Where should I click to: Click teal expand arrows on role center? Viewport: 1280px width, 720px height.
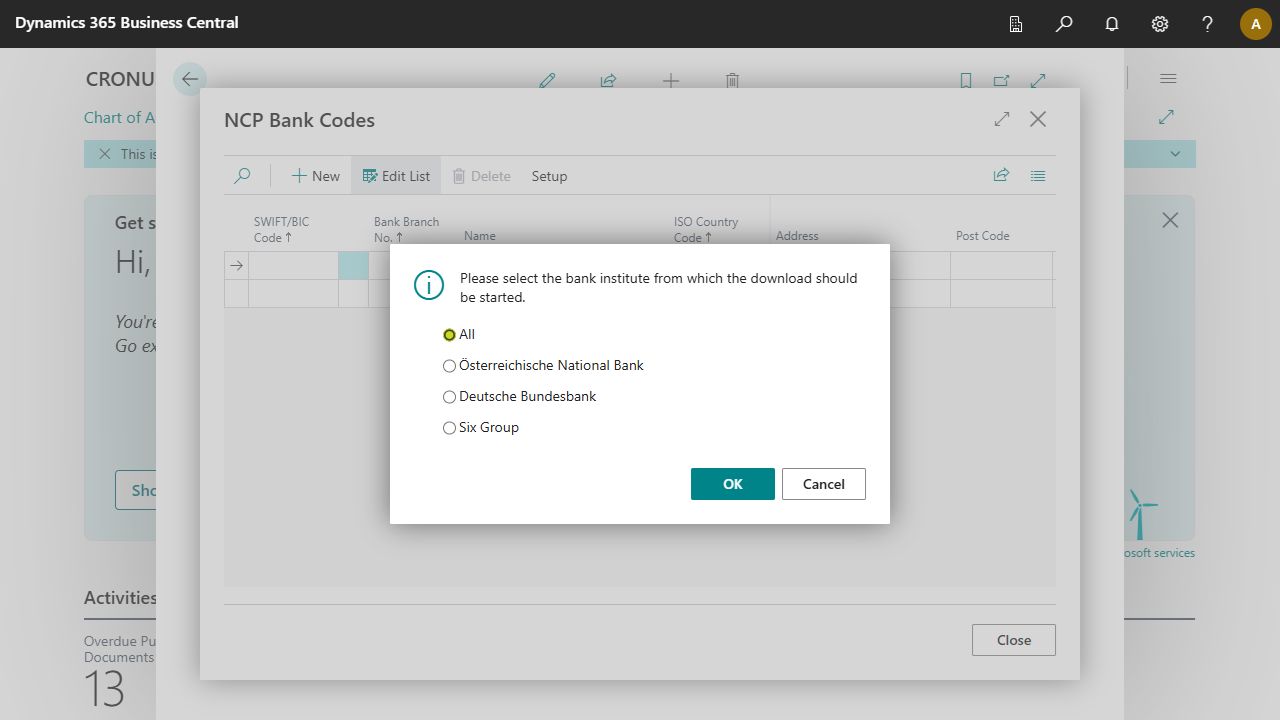coord(1166,117)
